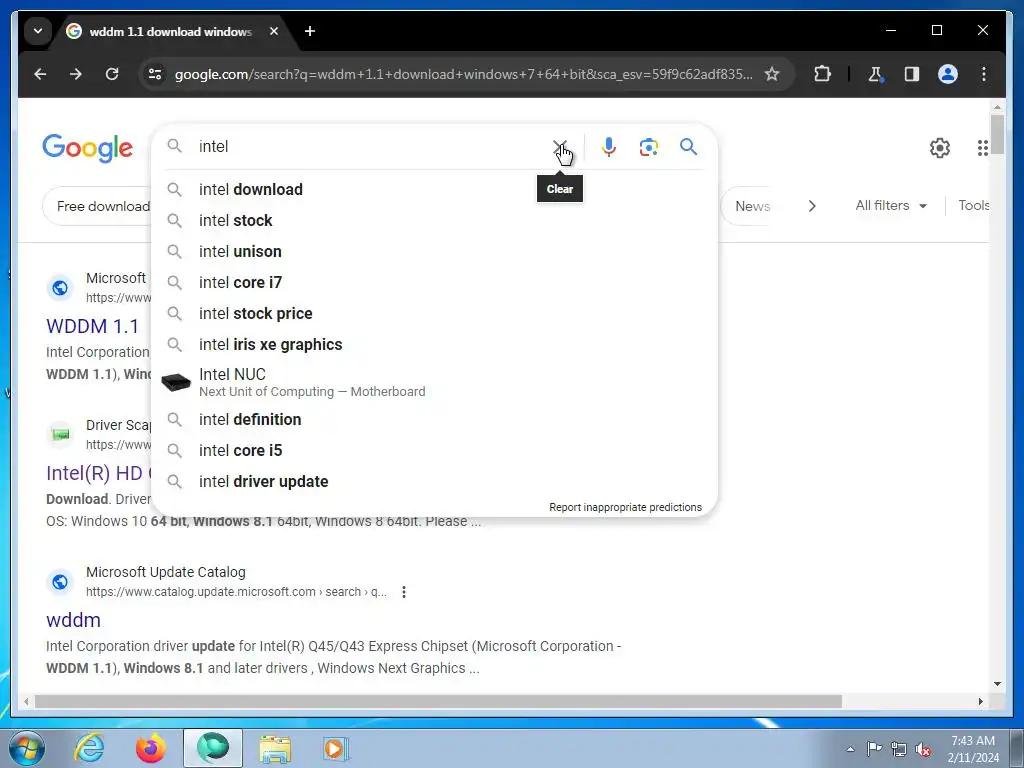This screenshot has height=768, width=1024.
Task: Select the Free download filter chip
Action: coord(98,206)
